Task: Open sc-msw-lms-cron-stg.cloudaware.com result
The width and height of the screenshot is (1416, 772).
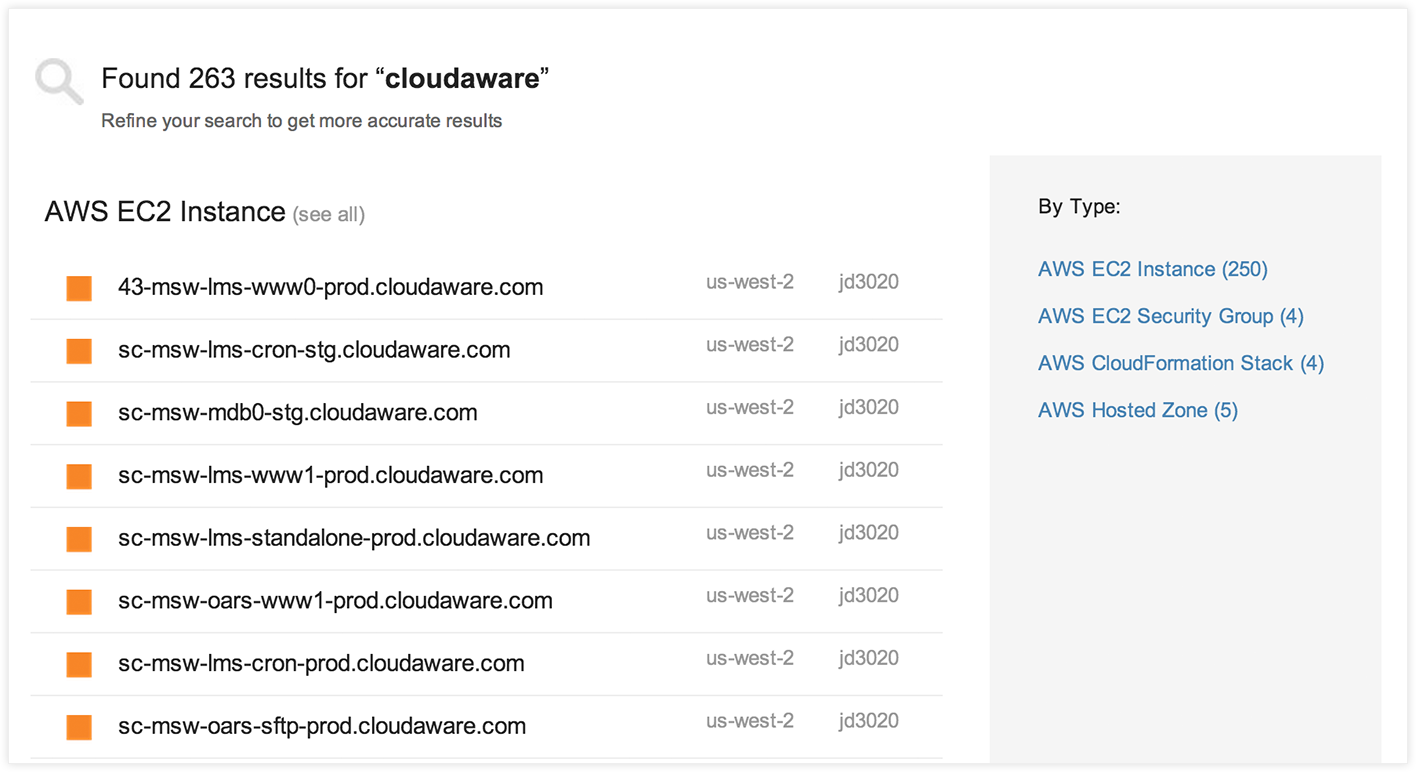Action: click(x=314, y=350)
